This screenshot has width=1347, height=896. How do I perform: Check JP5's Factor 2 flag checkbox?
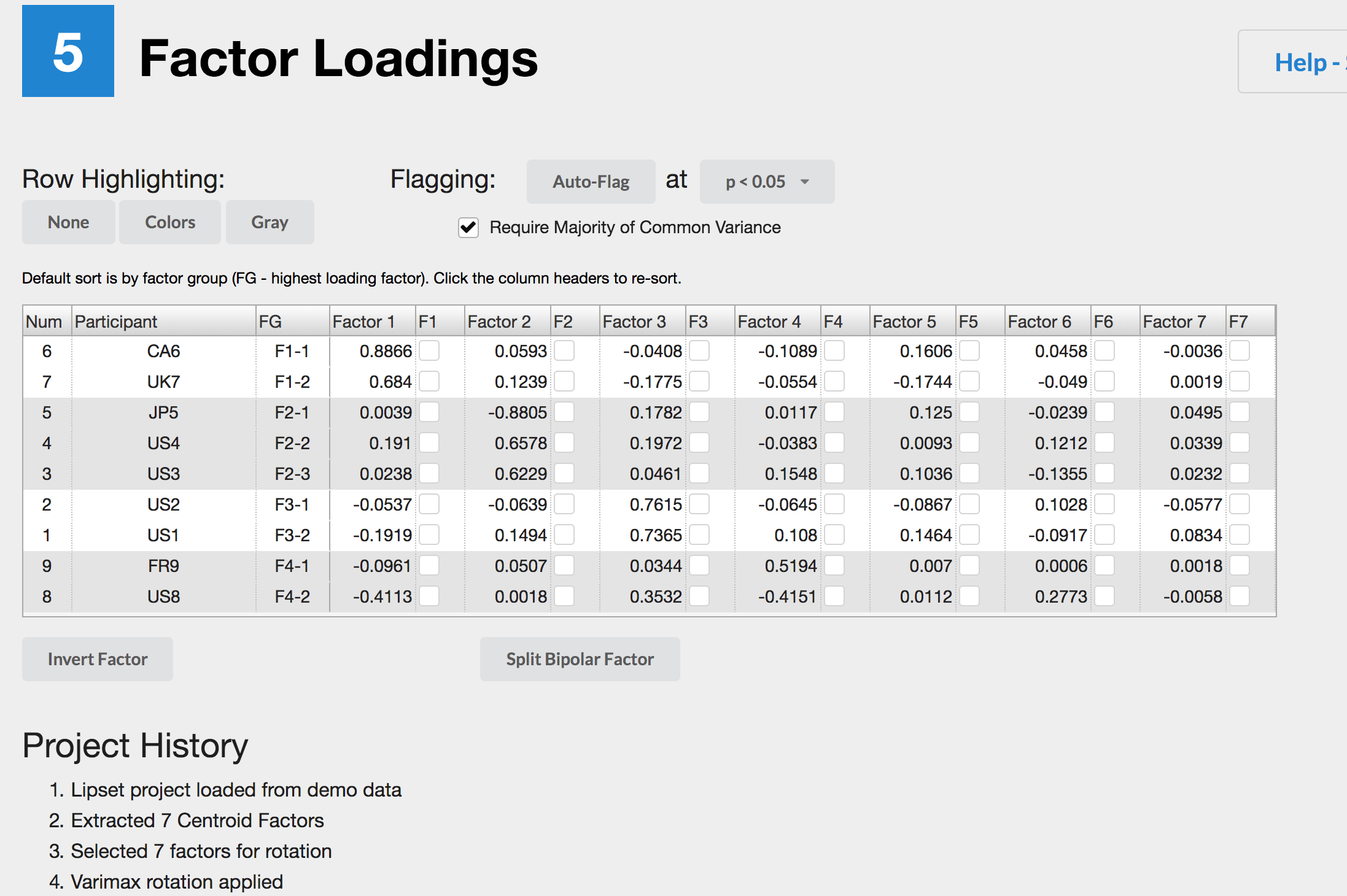[565, 412]
